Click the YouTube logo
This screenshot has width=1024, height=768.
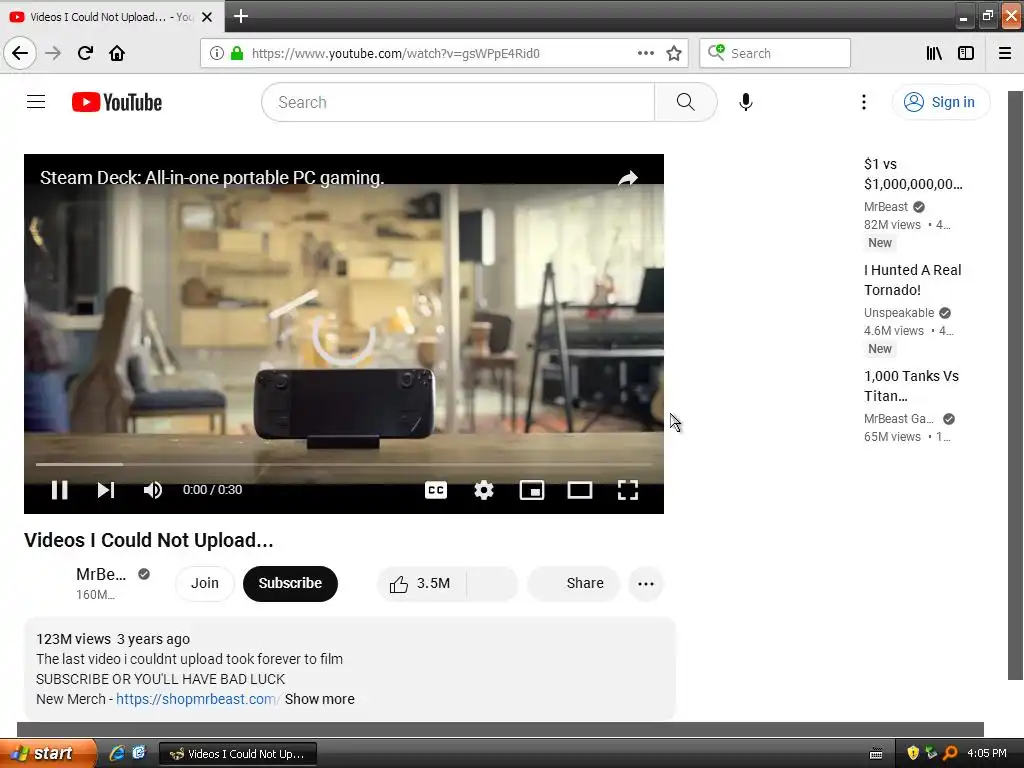117,102
